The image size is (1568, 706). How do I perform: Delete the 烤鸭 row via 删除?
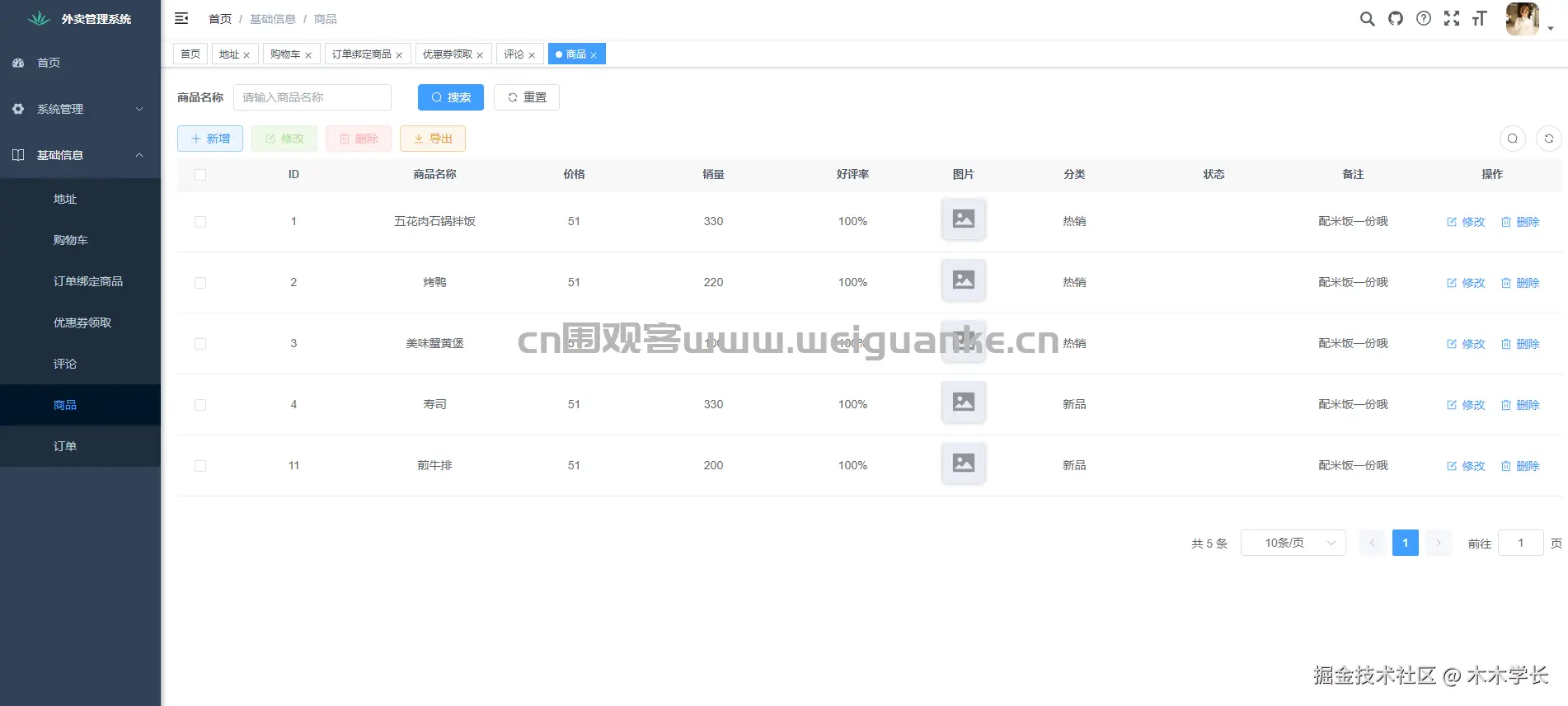click(x=1519, y=283)
